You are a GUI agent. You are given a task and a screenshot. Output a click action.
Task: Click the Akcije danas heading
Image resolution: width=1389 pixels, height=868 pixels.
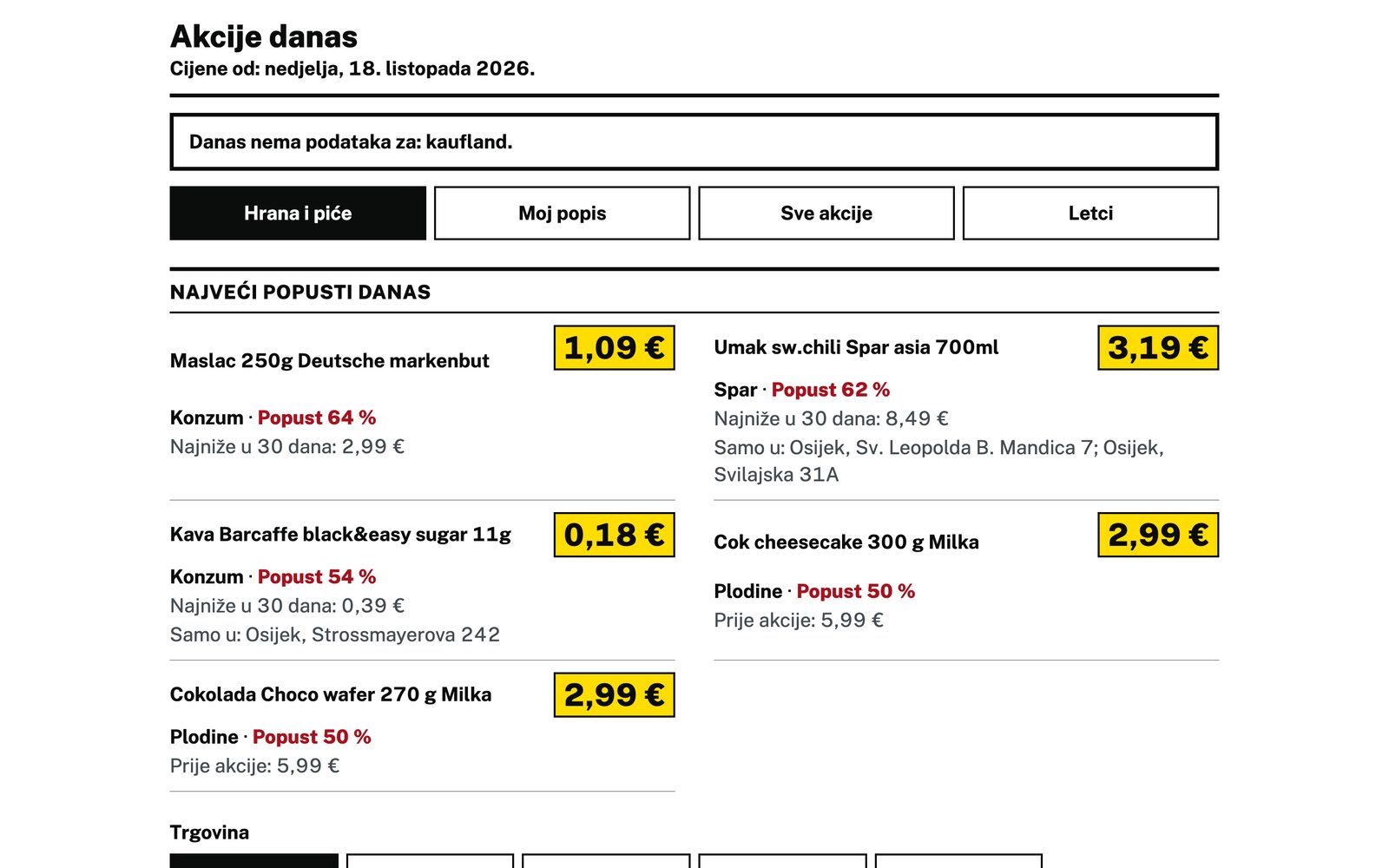click(x=264, y=36)
